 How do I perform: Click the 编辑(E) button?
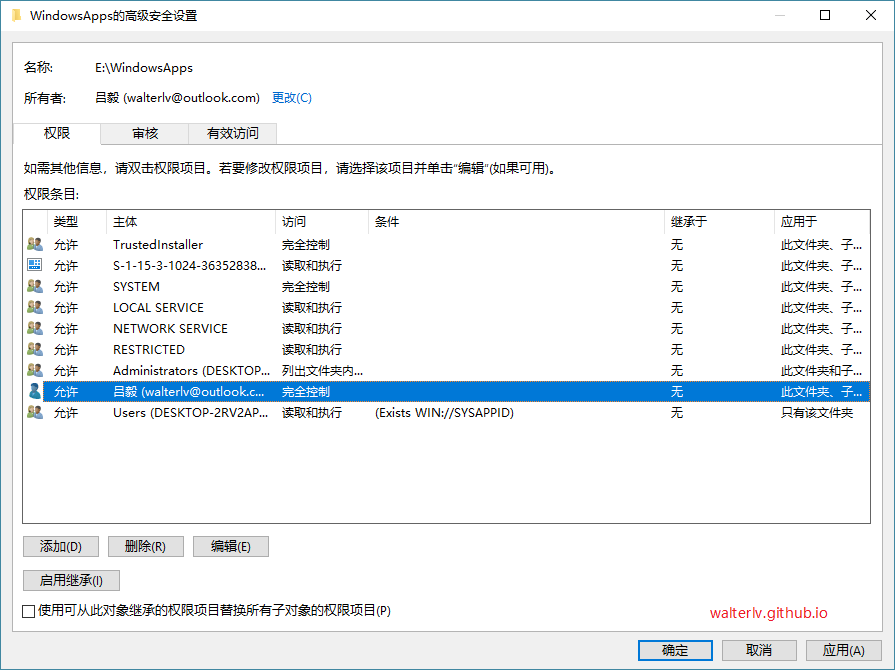click(x=230, y=546)
